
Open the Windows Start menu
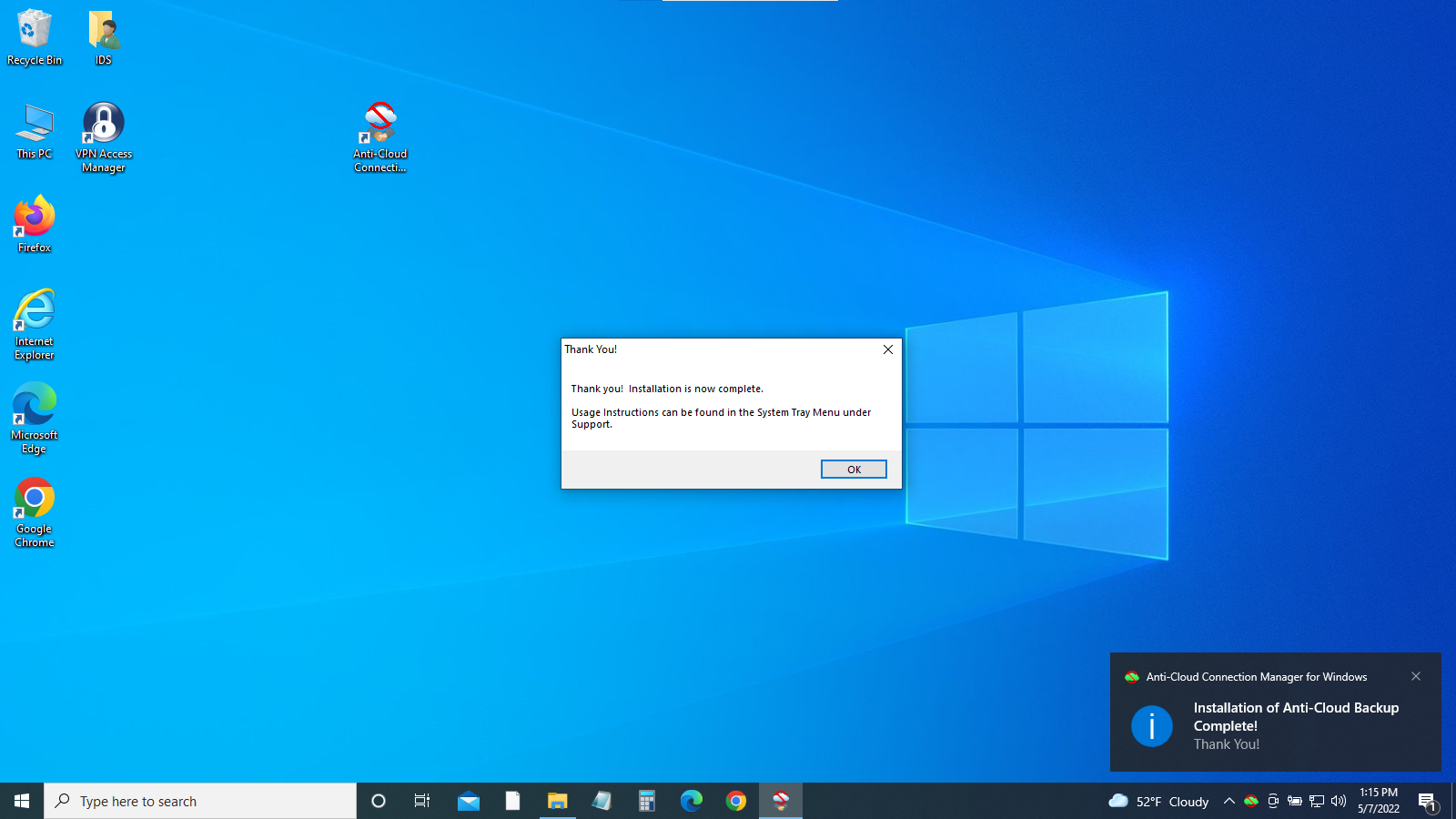coord(22,801)
